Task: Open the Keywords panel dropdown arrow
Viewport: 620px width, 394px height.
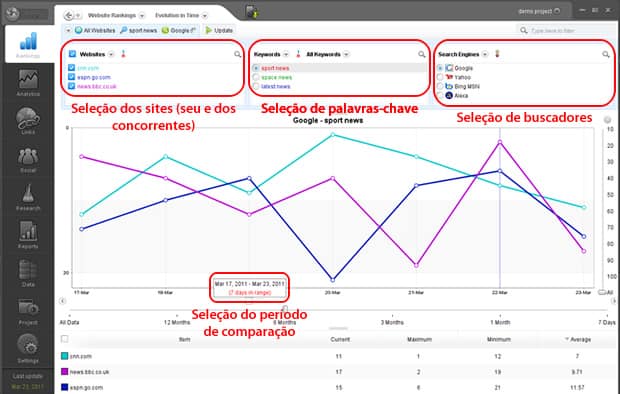Action: pyautogui.click(x=286, y=54)
